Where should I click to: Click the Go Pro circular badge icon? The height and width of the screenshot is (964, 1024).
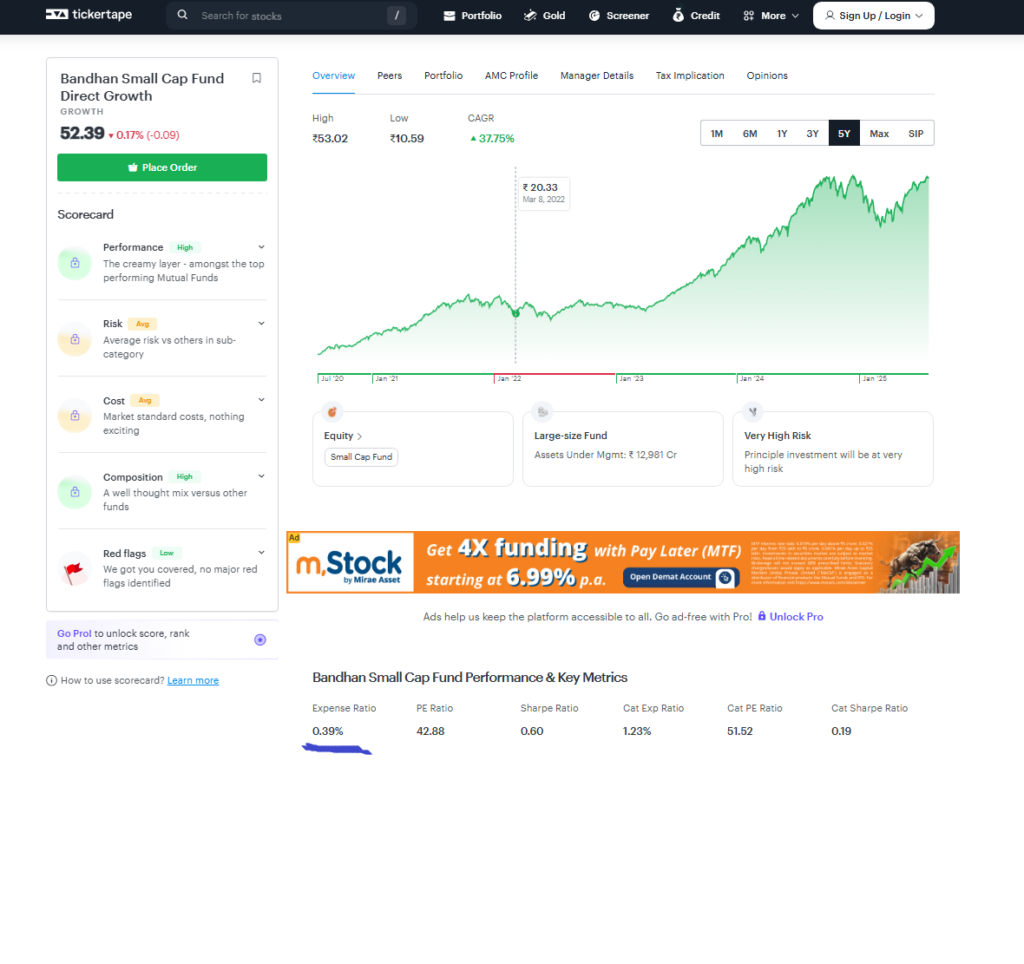click(x=260, y=639)
